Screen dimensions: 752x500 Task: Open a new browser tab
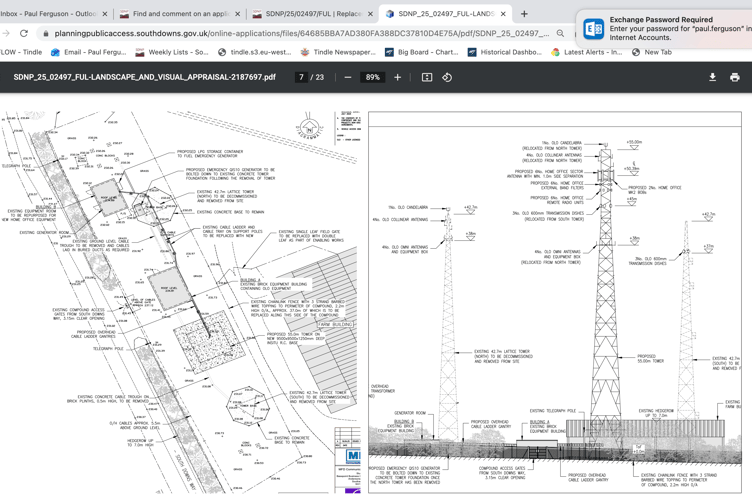524,14
